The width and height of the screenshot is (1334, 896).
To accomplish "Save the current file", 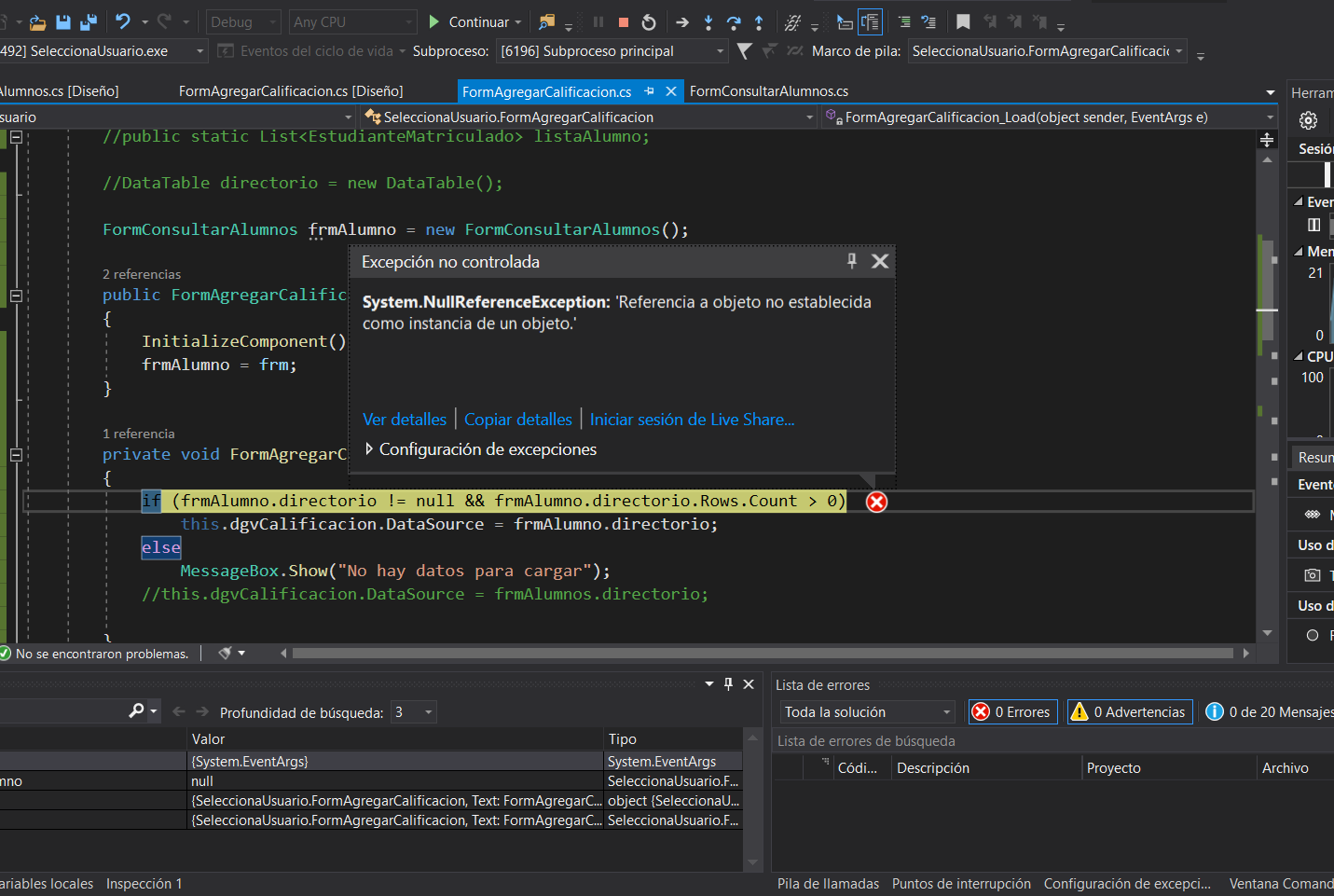I will (63, 21).
